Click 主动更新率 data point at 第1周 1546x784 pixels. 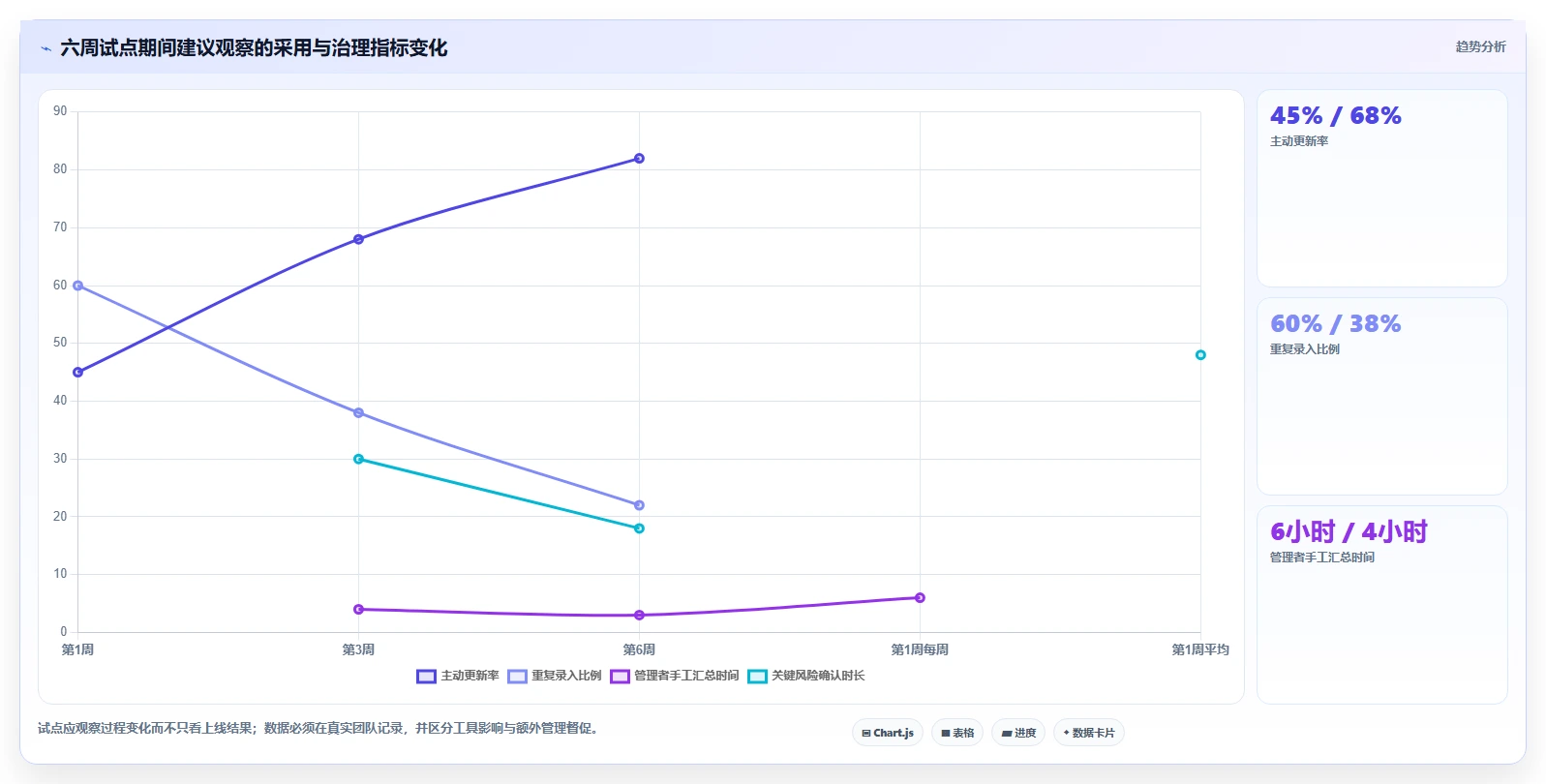tap(77, 373)
